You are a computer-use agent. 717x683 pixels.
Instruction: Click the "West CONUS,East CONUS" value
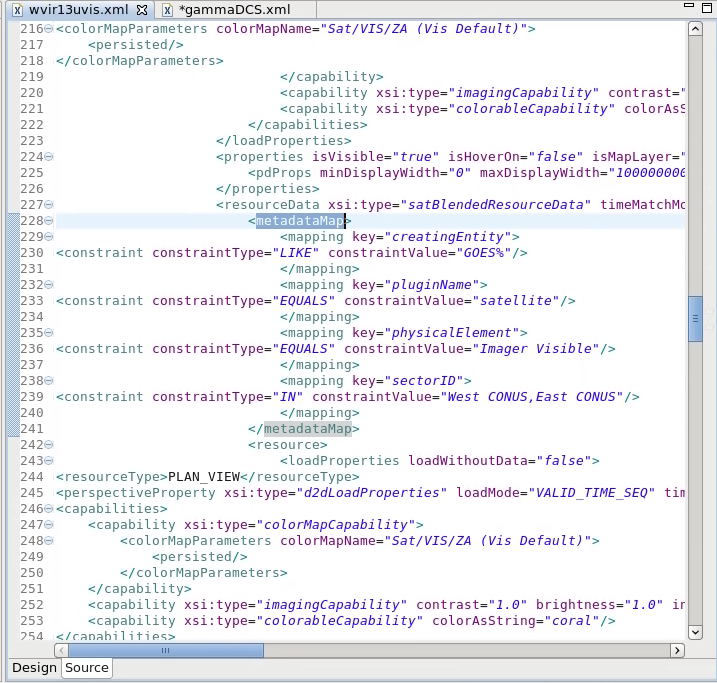coord(531,397)
